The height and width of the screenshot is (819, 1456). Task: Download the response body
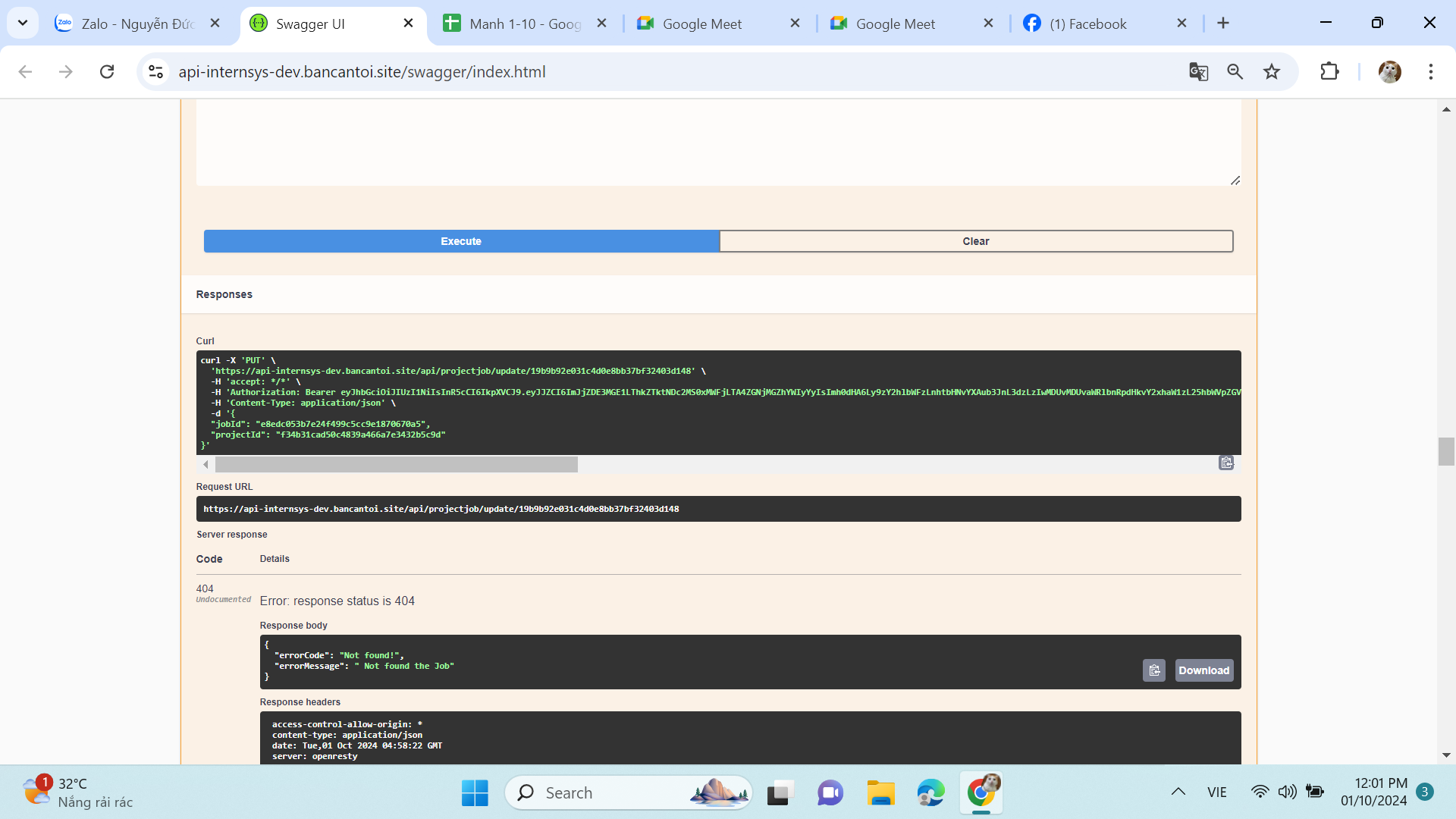(1203, 670)
